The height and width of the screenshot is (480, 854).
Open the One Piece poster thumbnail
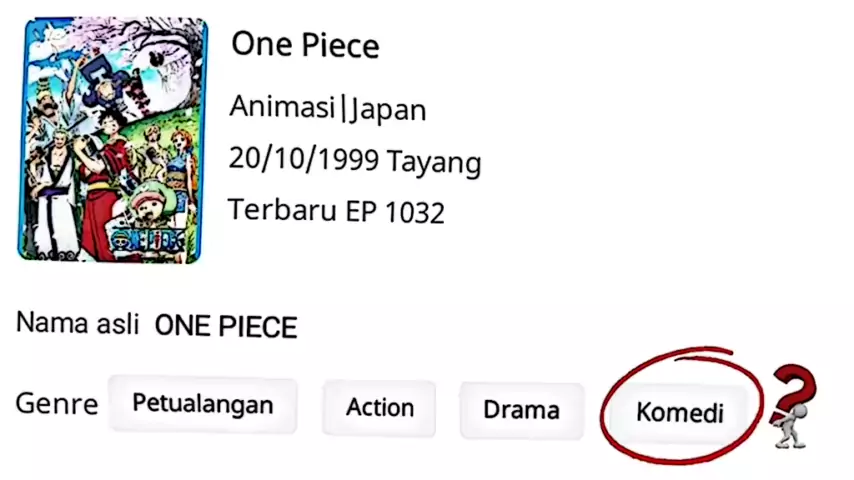point(112,140)
